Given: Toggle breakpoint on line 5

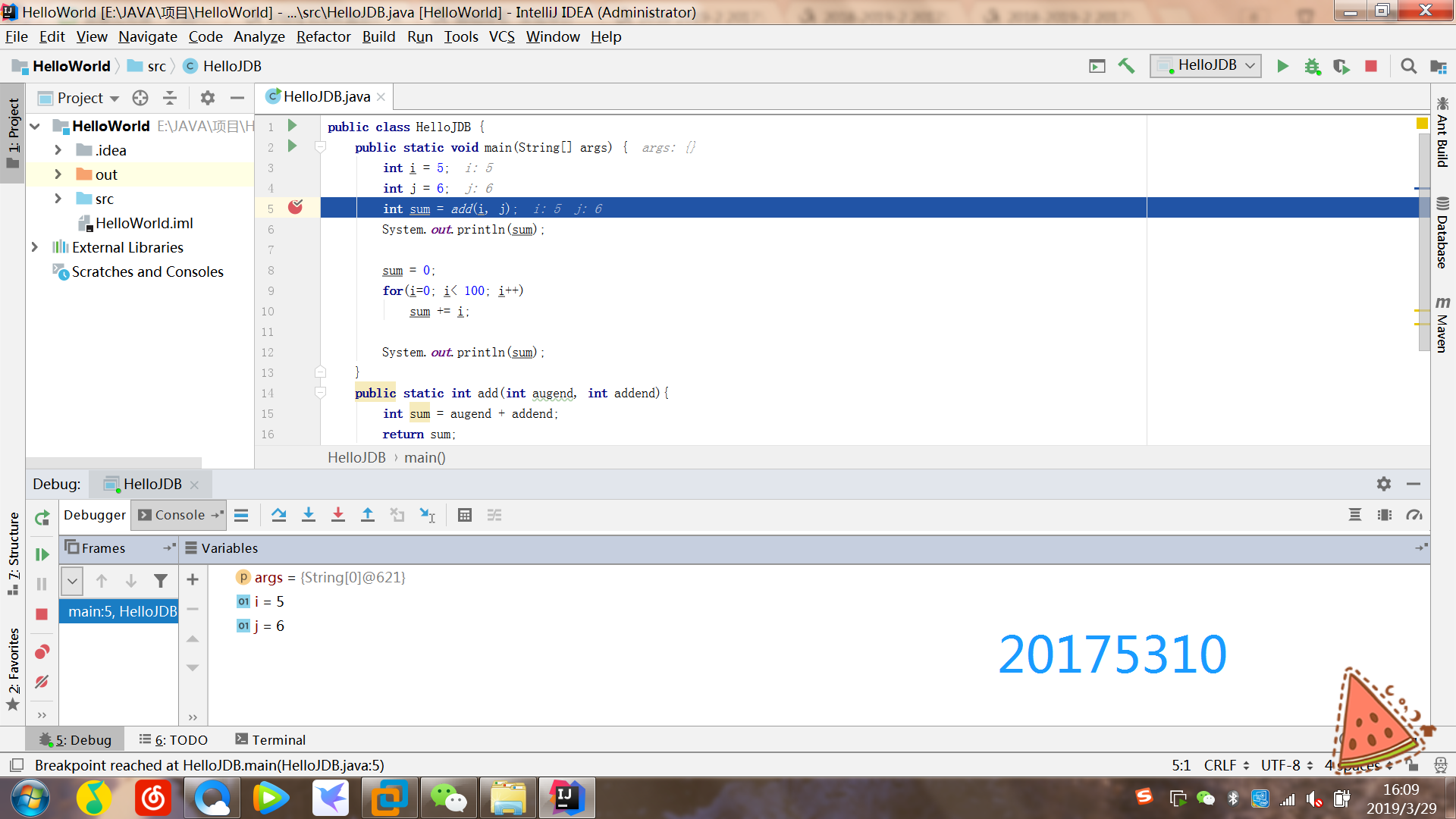Looking at the screenshot, I should point(296,207).
